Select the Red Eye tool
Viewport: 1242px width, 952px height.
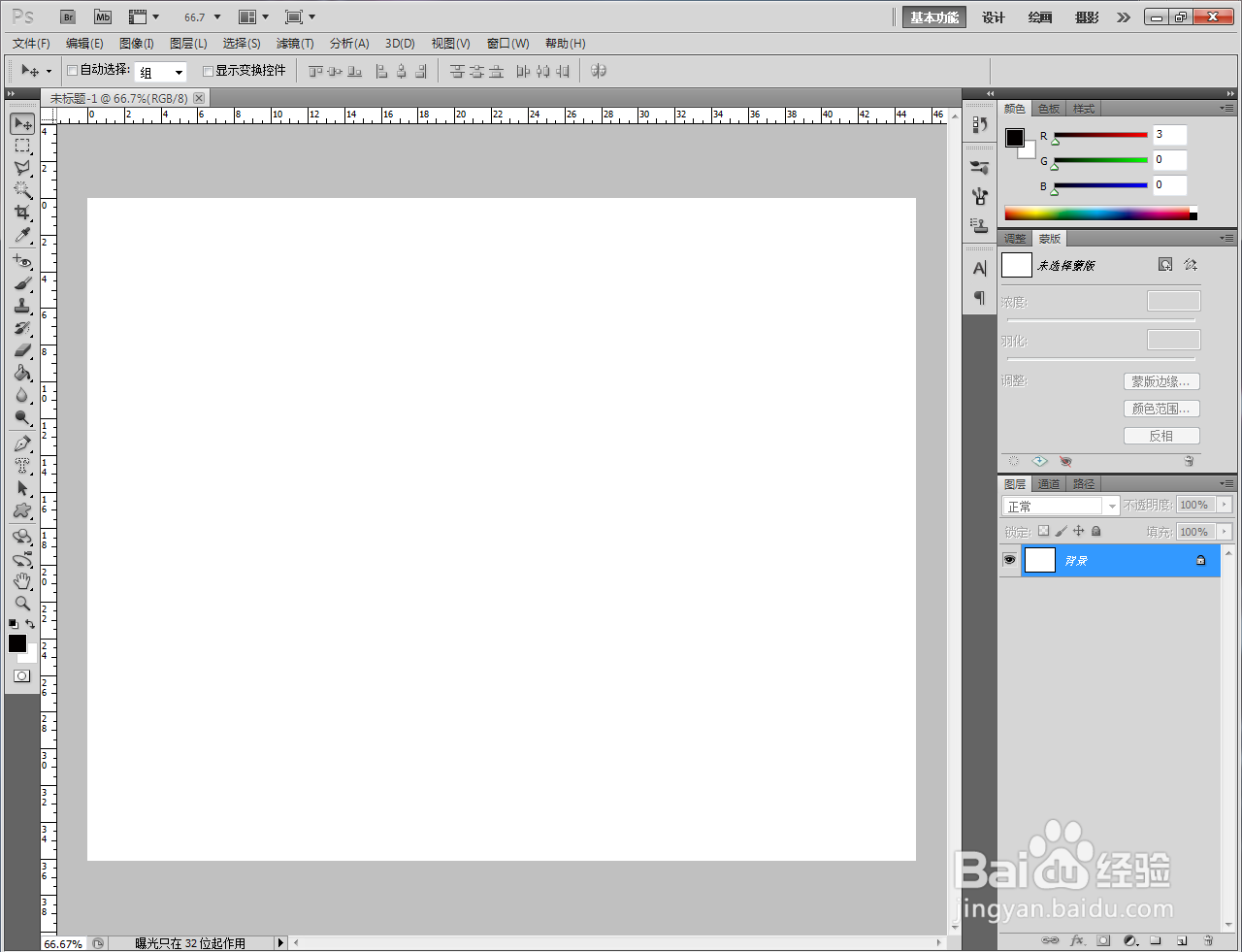22,261
